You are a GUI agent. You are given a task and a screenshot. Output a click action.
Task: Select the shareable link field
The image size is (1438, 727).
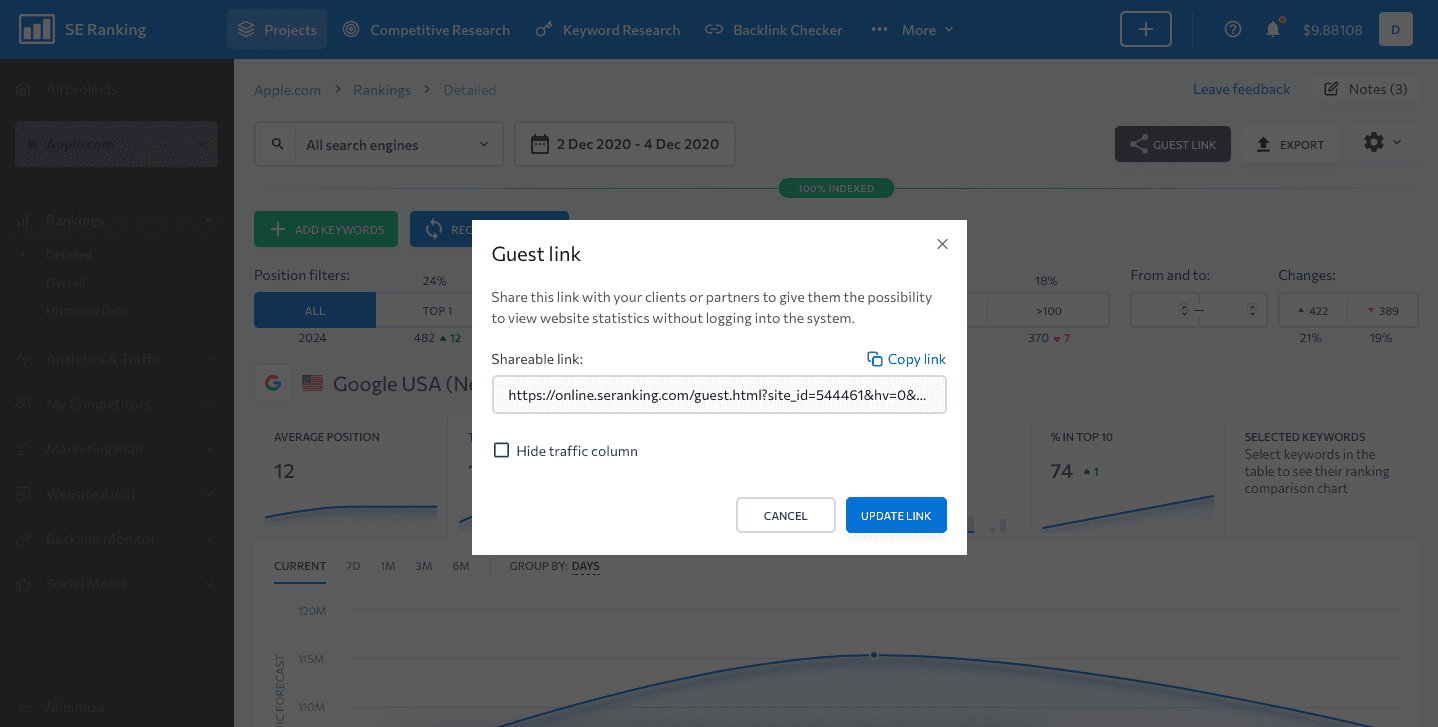(719, 395)
